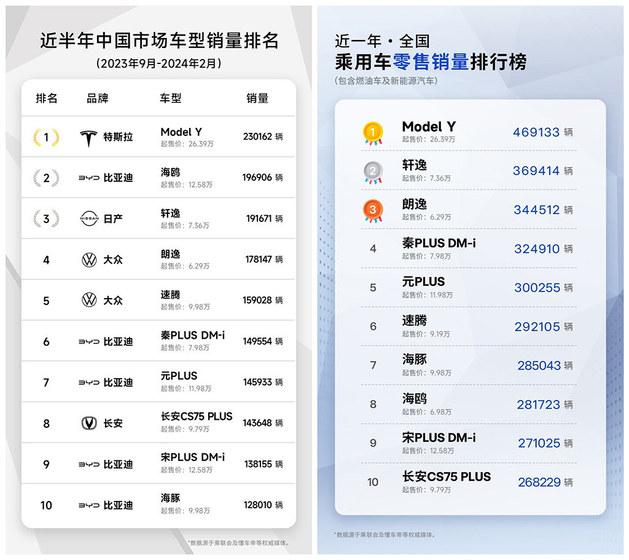Click the bronze medal badge beside 朗逸

tap(373, 212)
